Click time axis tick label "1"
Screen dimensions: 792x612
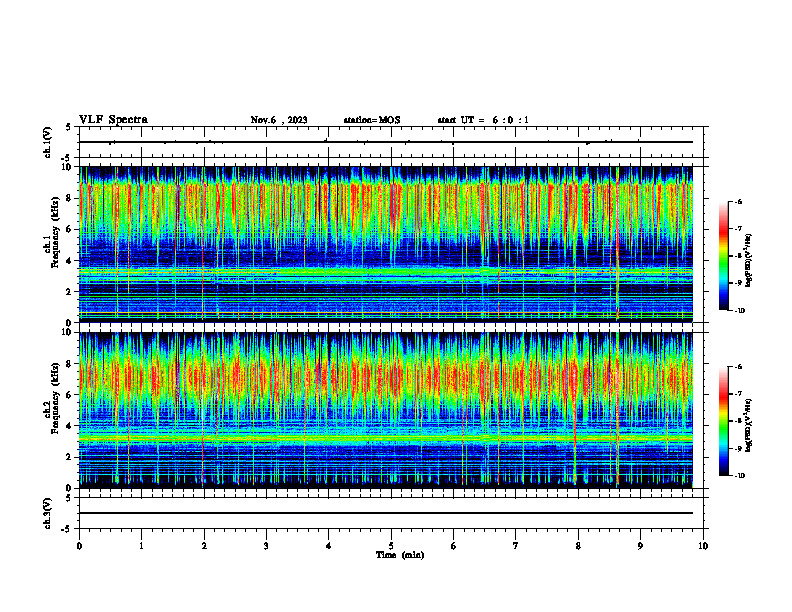[x=141, y=546]
